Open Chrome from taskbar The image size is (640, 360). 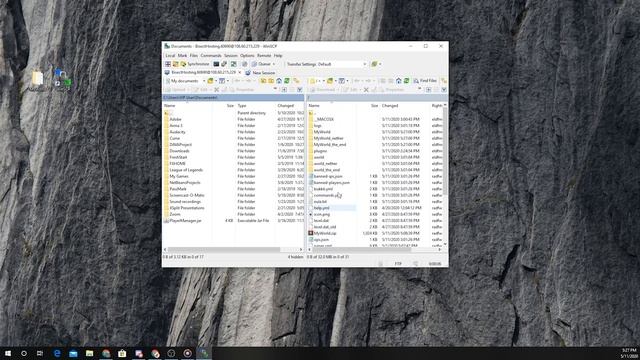[106, 353]
